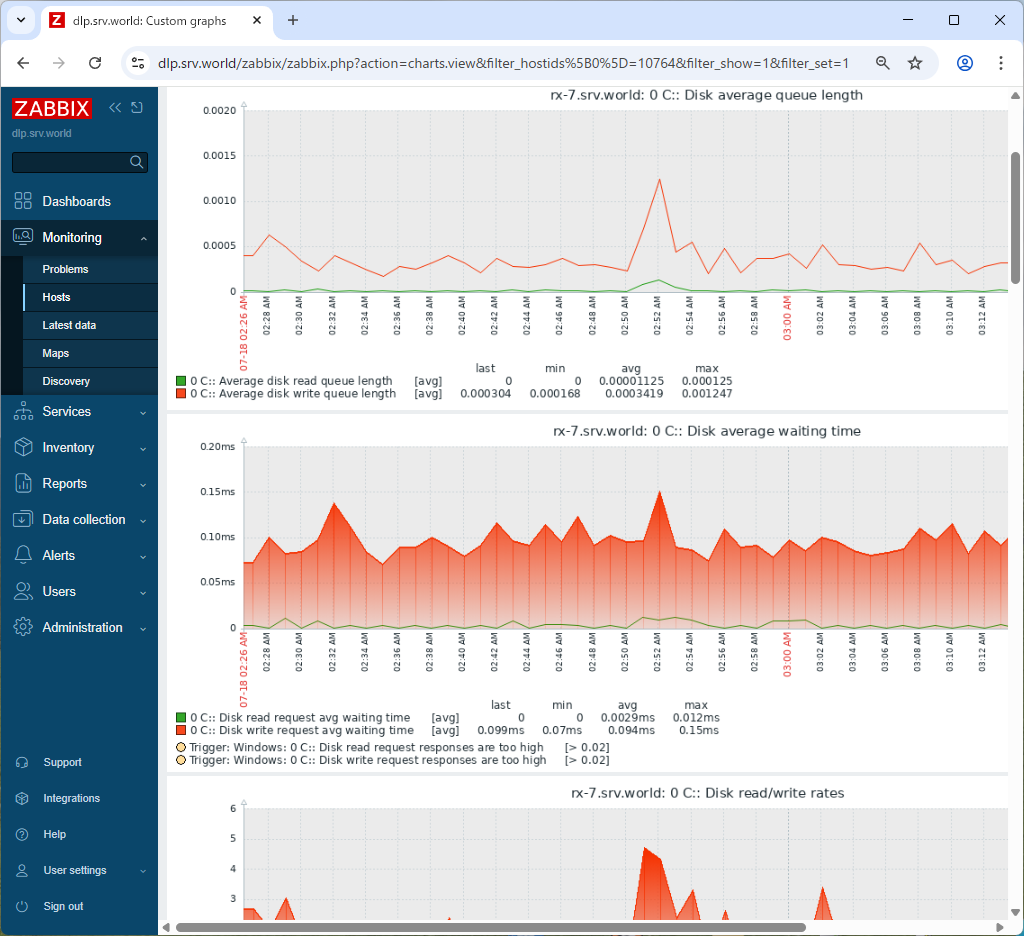Click the sidebar kiosk/hide icon
1024x936 pixels.
click(137, 108)
